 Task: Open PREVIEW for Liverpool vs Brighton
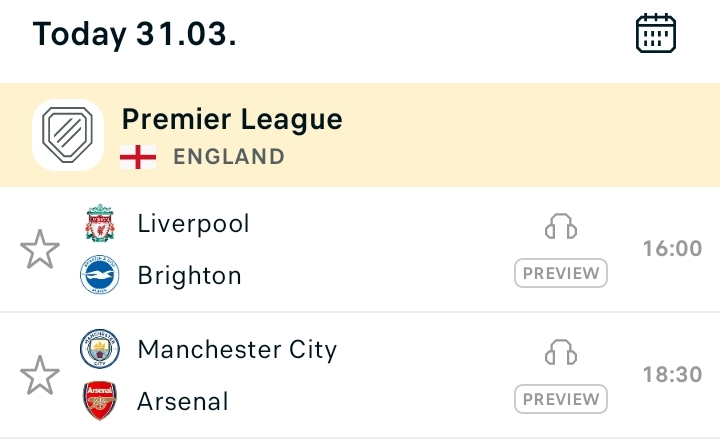[561, 273]
